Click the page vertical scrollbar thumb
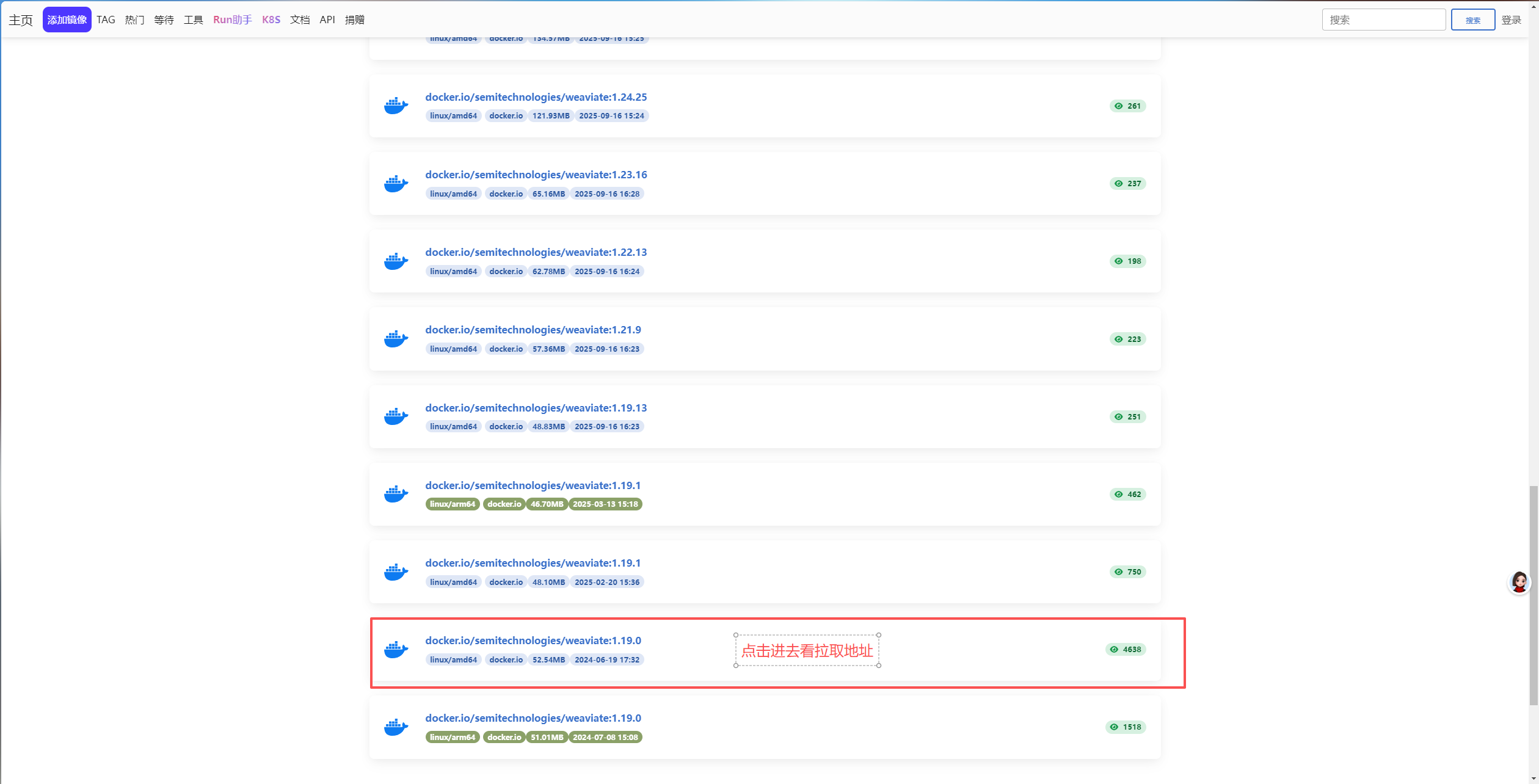This screenshot has height=784, width=1539. [1533, 595]
